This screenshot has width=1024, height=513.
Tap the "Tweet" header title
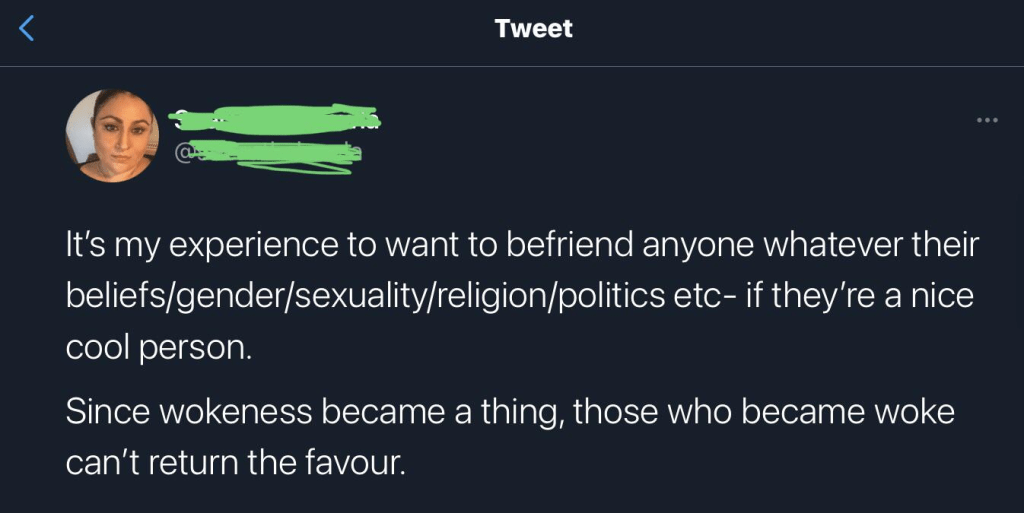[x=533, y=29]
